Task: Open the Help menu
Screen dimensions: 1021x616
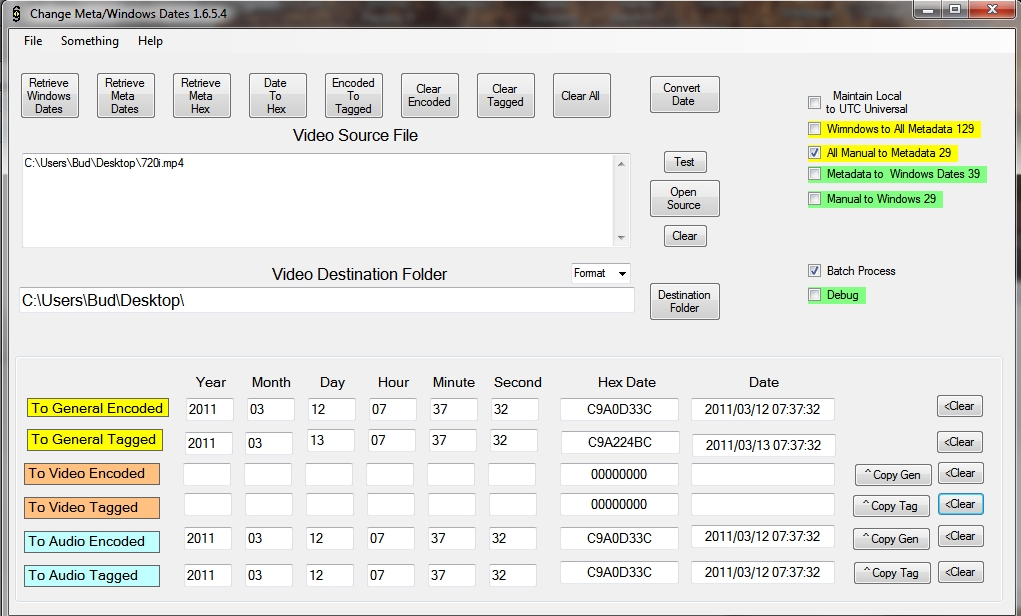Action: coord(150,41)
